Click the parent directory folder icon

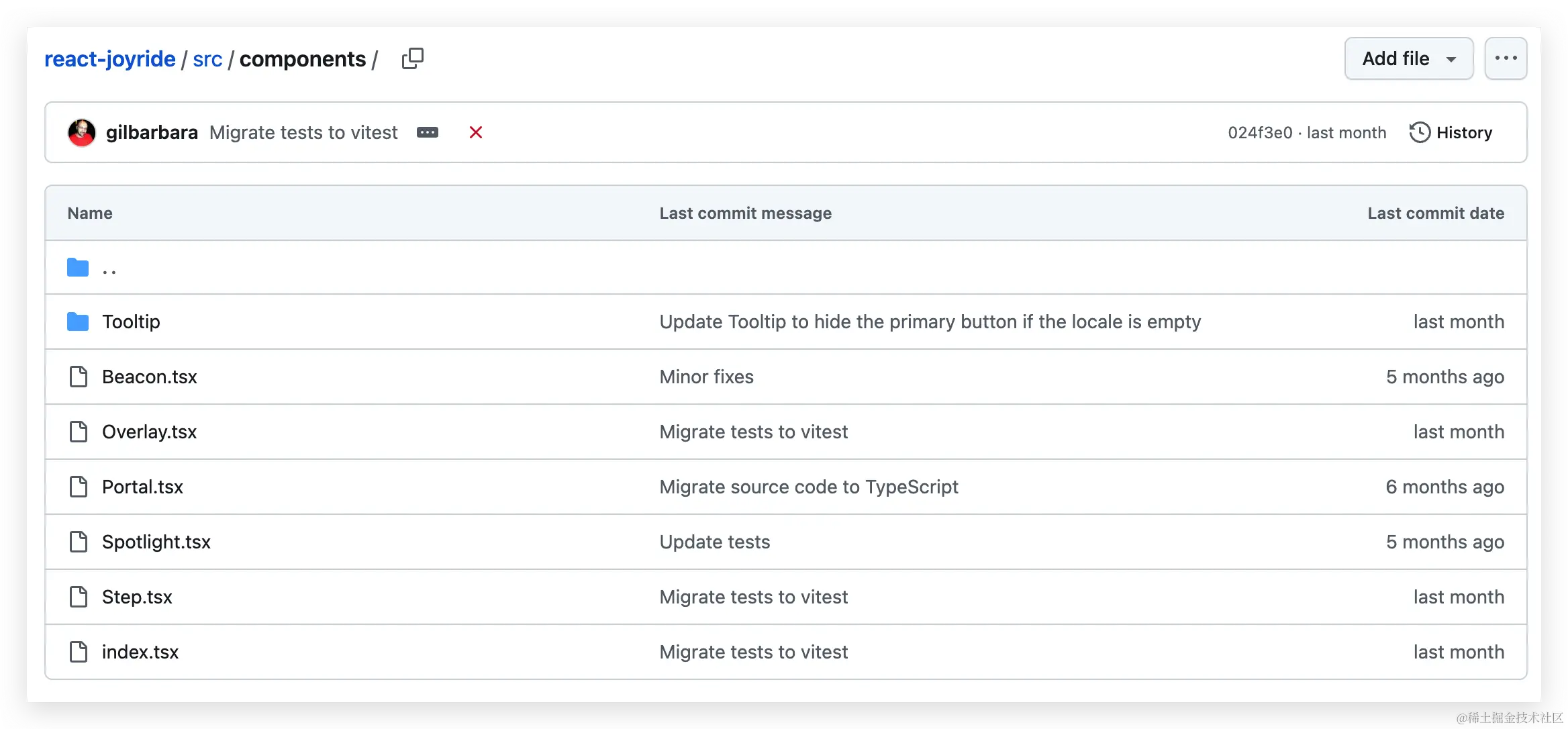(x=78, y=267)
